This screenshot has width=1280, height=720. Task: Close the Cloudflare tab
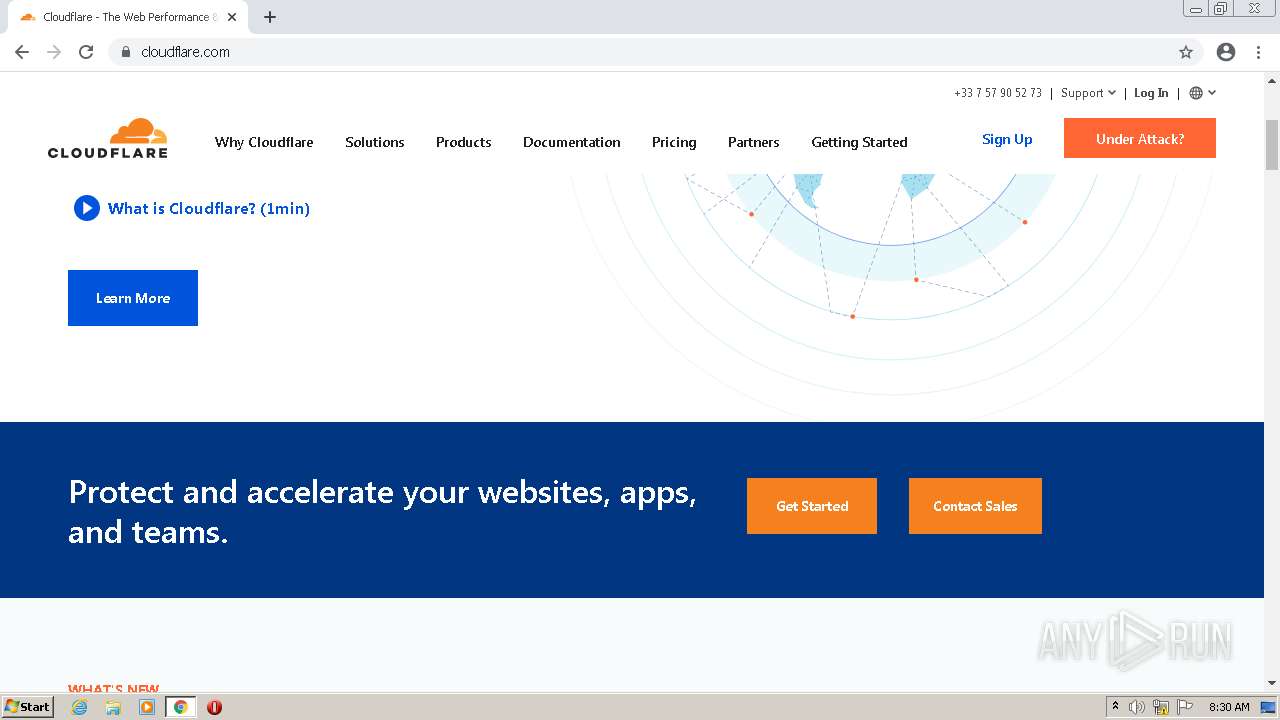click(232, 17)
